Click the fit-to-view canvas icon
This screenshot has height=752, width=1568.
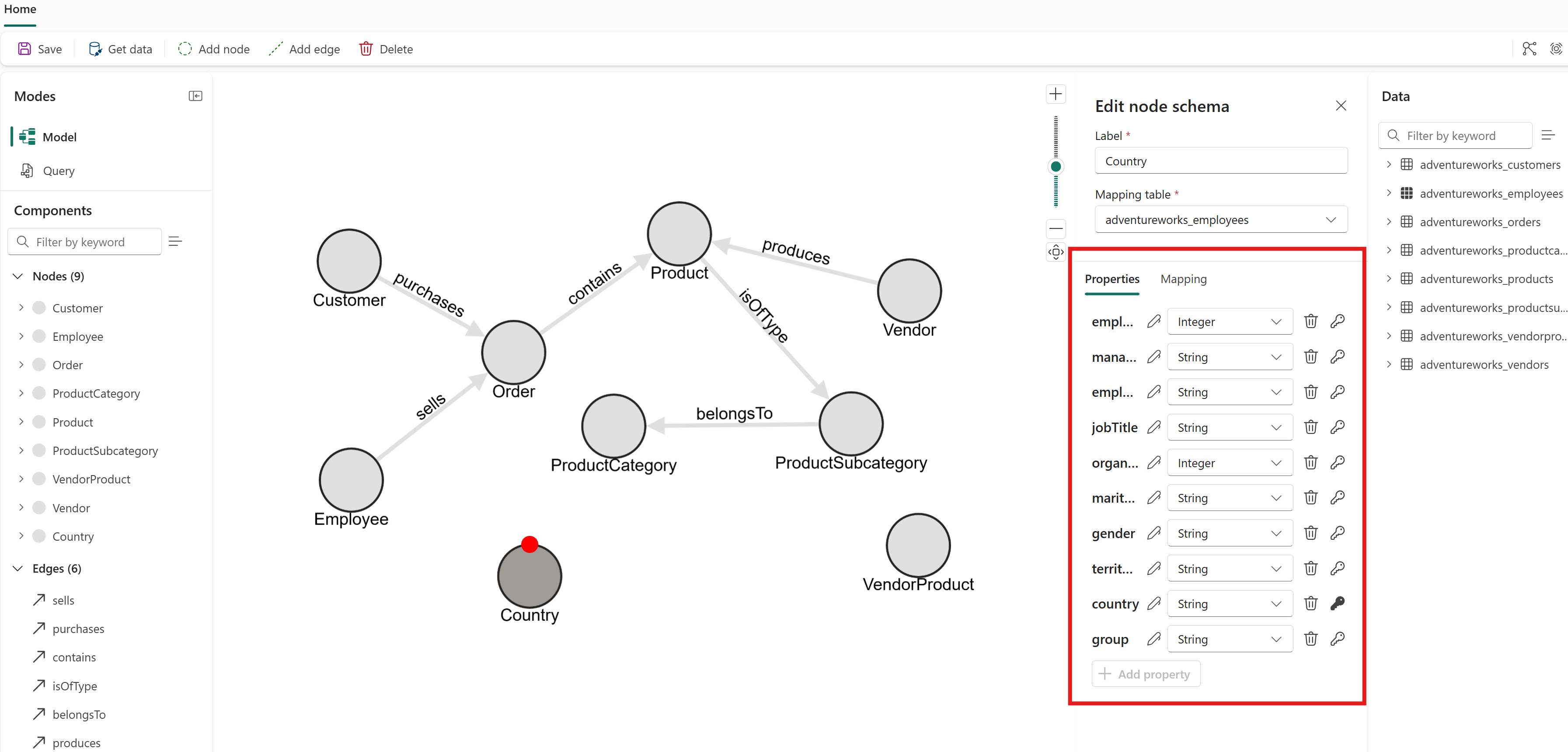(x=1056, y=252)
